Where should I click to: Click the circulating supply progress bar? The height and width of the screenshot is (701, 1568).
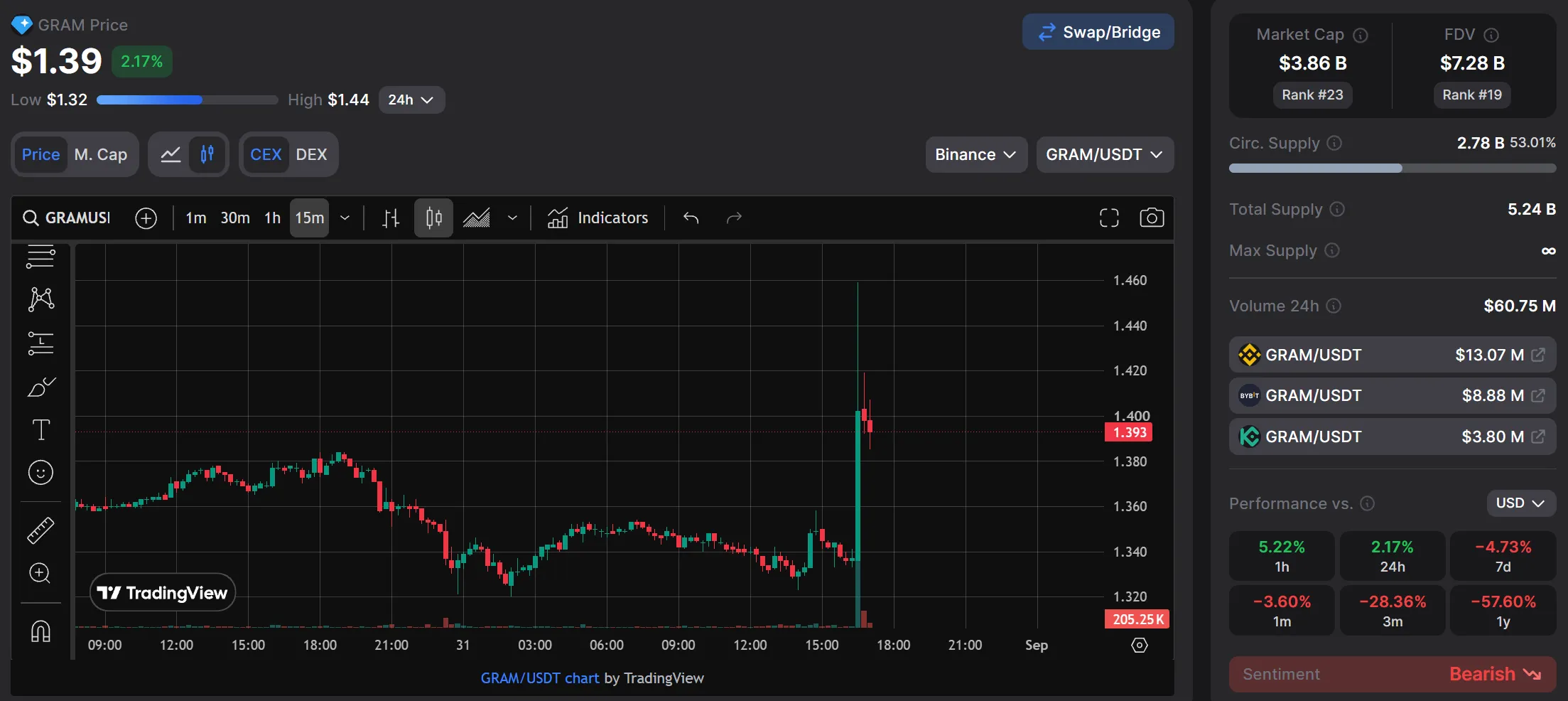tap(1393, 168)
